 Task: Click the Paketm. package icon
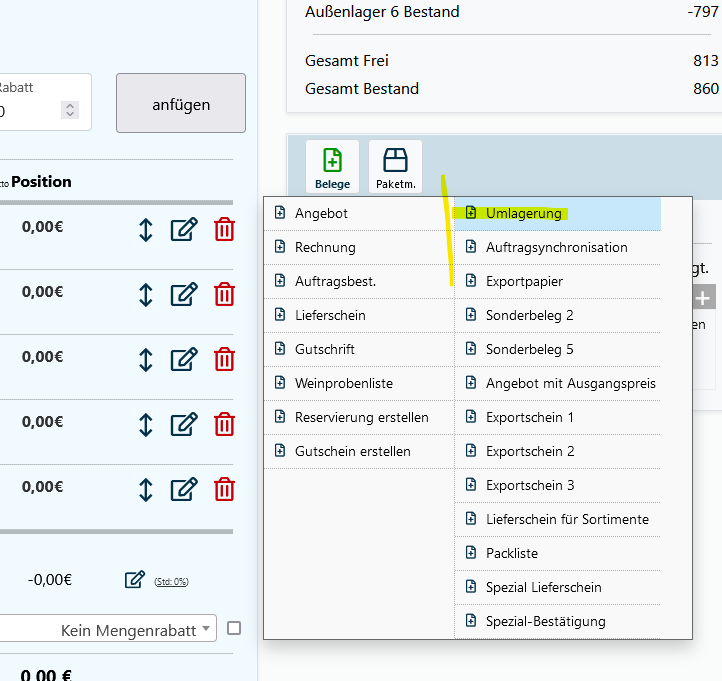click(x=395, y=167)
